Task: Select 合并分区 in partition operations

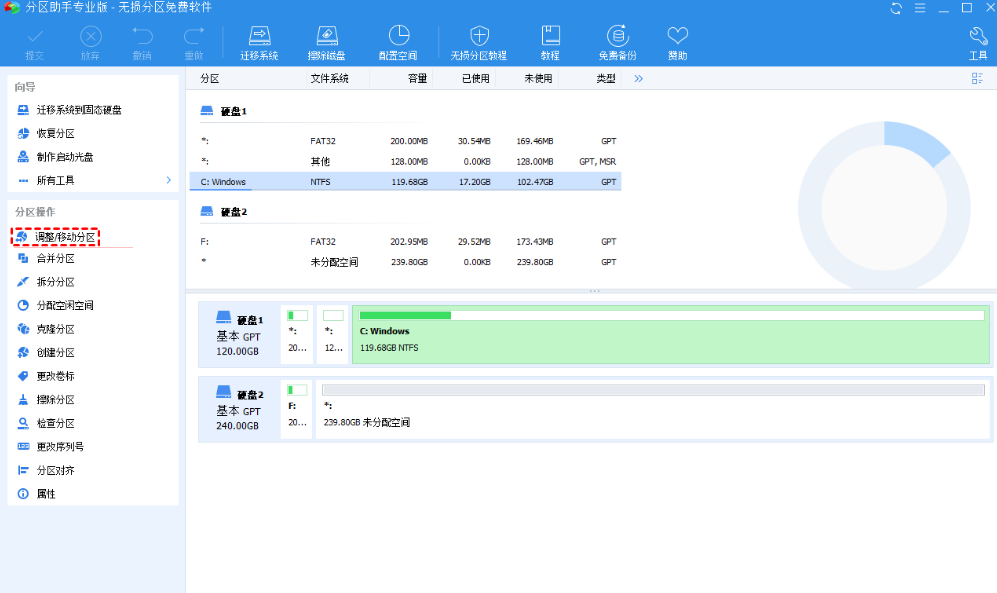Action: tap(56, 258)
